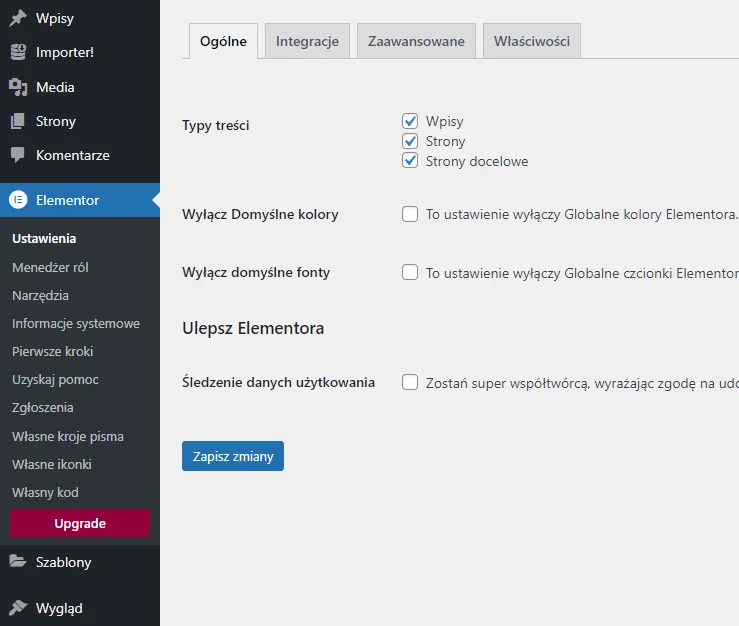
Task: Open Importer! menu item
Action: coord(80,52)
